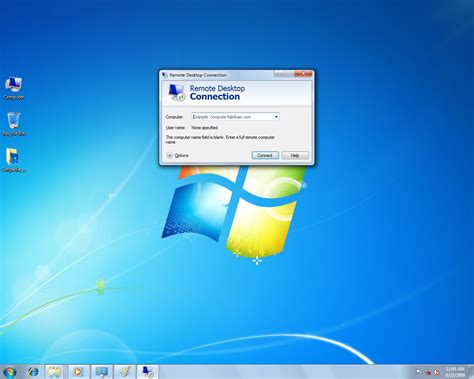Click the 'None specified' user name text
Image resolution: width=474 pixels, height=379 pixels.
(204, 128)
